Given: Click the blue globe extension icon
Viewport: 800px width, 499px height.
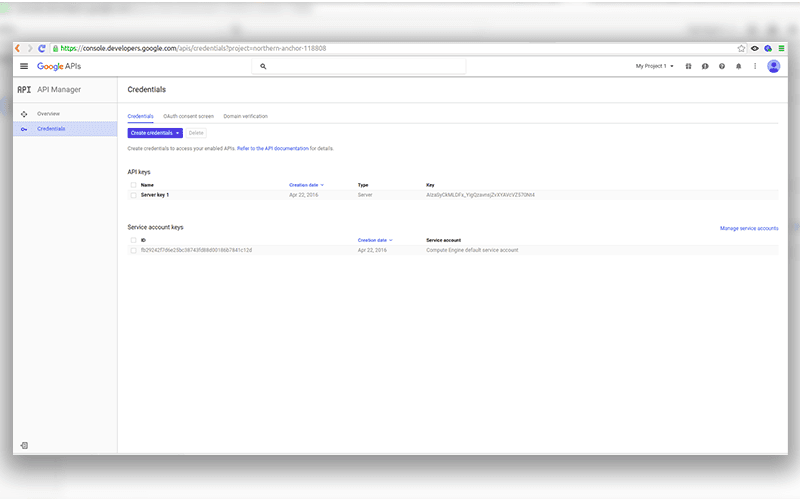Looking at the screenshot, I should 768,48.
